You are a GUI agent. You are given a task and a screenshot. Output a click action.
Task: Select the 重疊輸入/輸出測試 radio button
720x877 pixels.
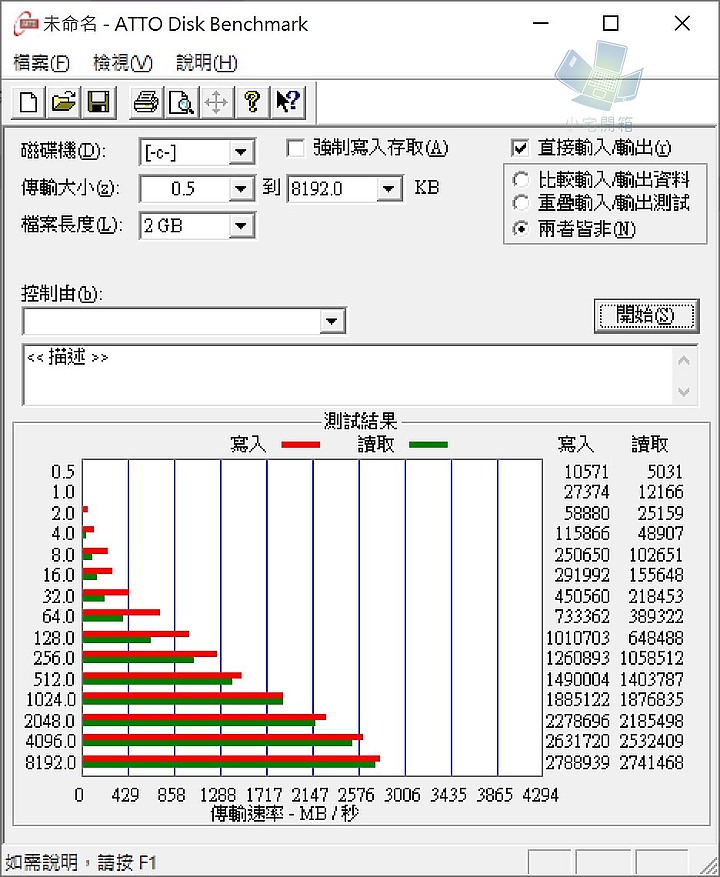pyautogui.click(x=521, y=202)
